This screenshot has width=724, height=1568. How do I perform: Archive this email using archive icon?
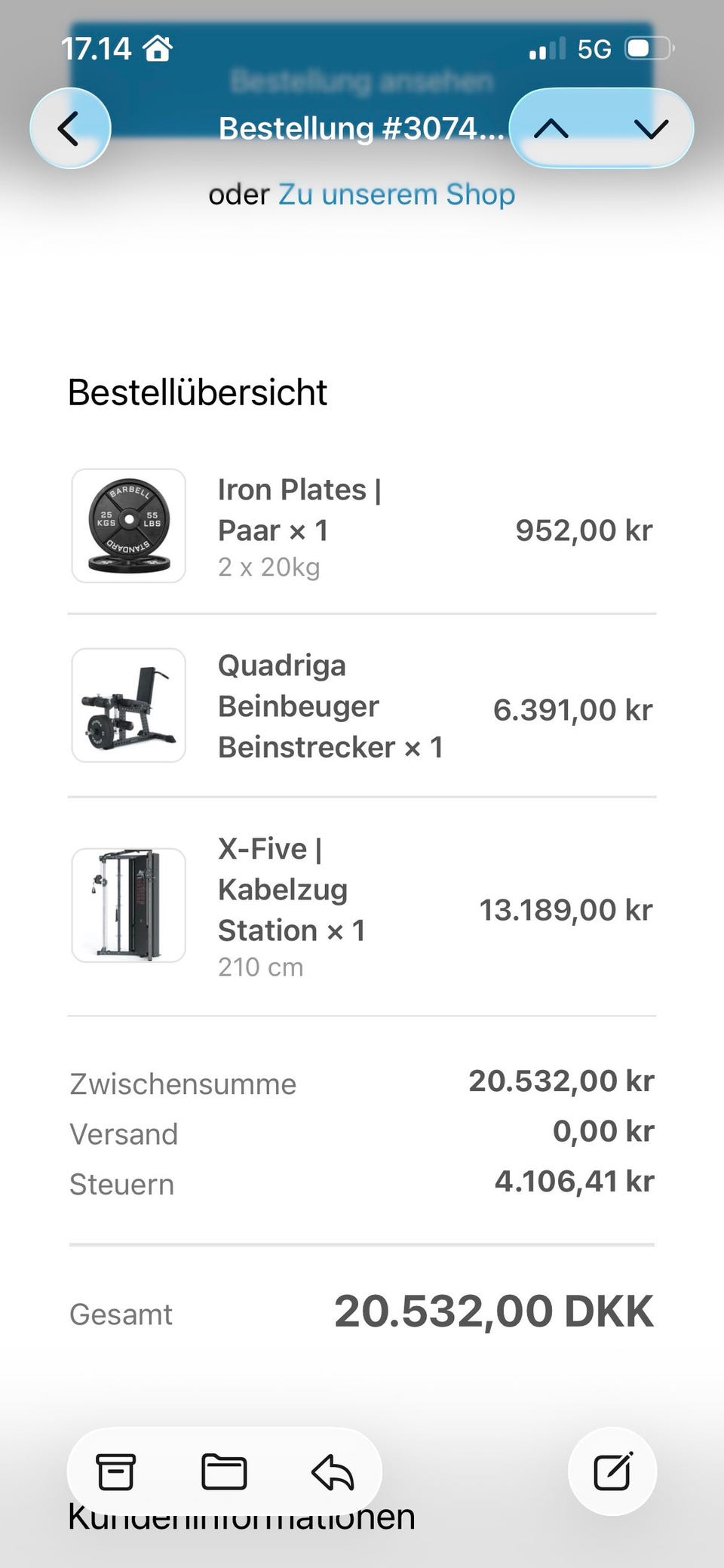point(115,1471)
